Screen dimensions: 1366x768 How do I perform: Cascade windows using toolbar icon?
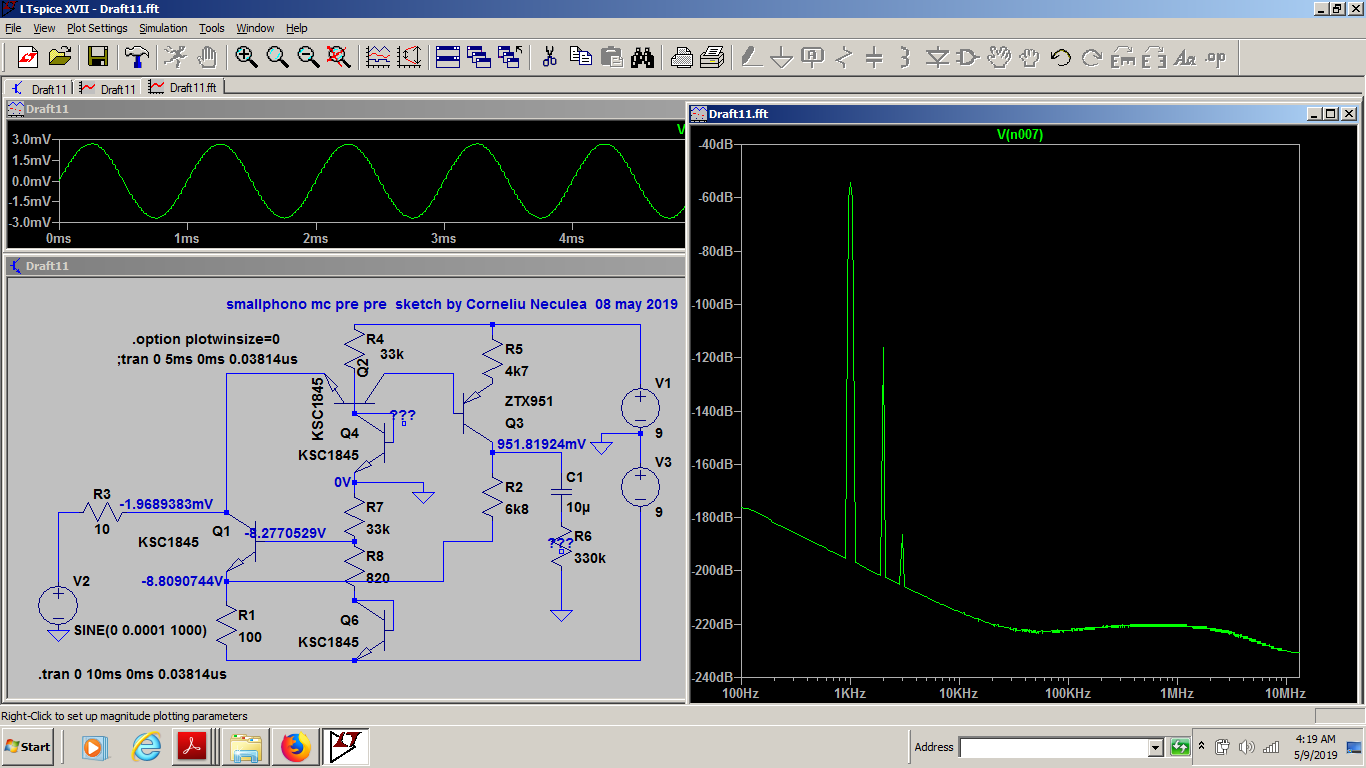coord(478,57)
